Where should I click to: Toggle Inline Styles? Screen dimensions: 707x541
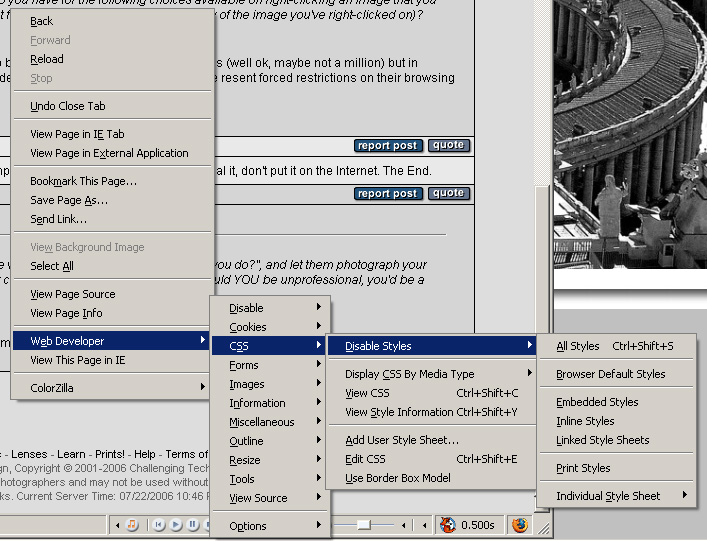[616, 421]
